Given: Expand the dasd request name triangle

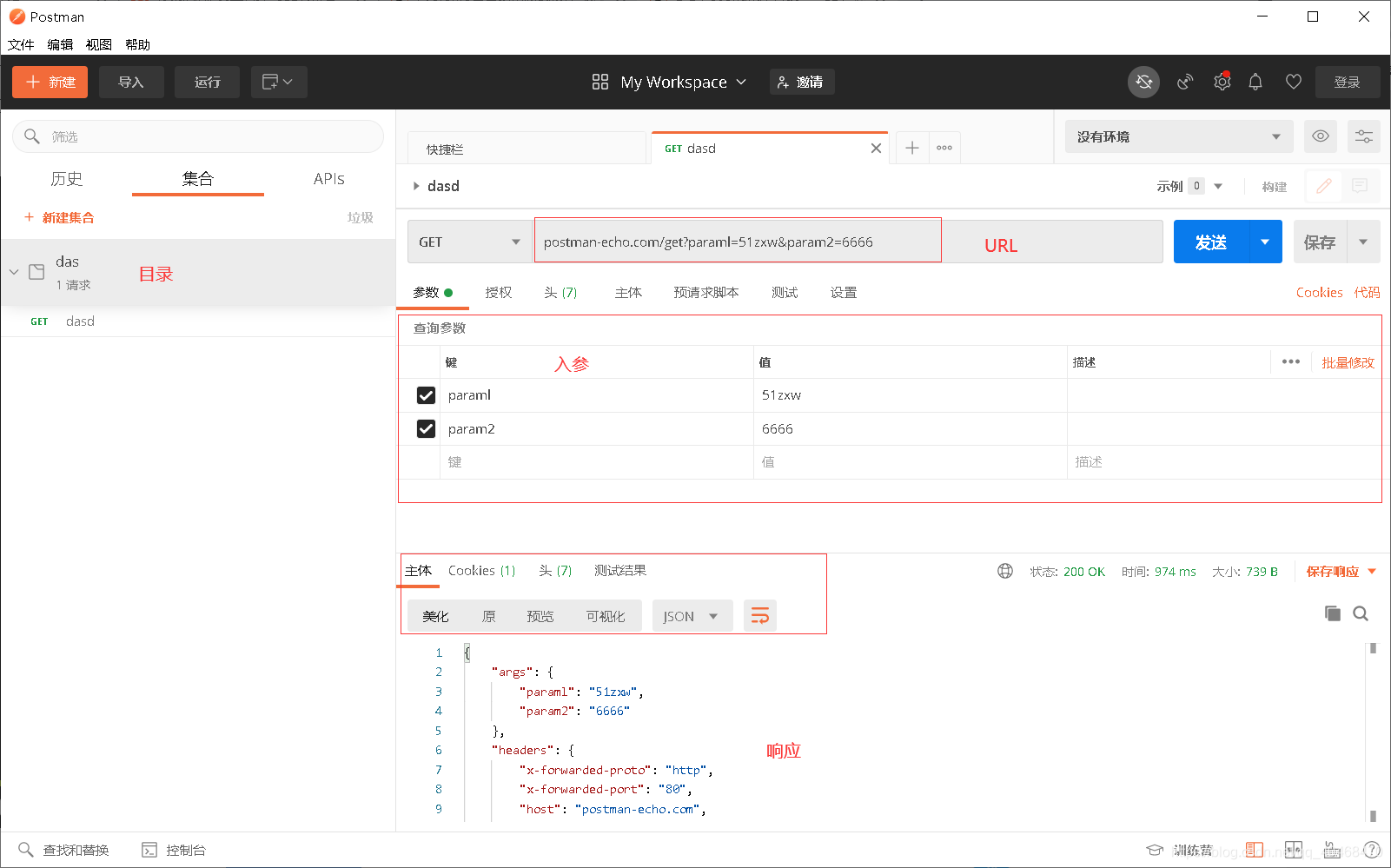Looking at the screenshot, I should coord(416,186).
